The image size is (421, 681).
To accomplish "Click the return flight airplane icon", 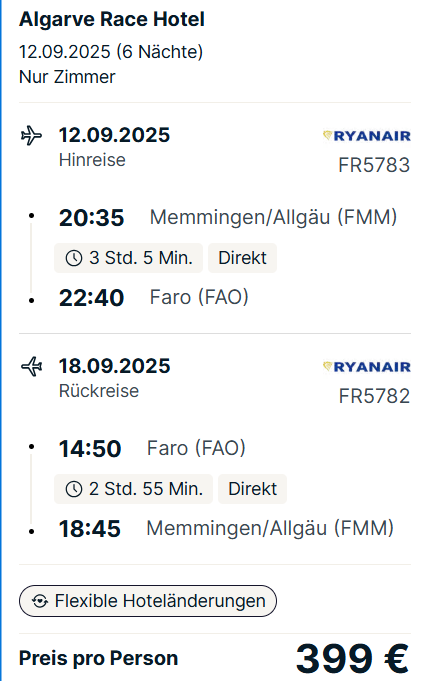I will click(31, 367).
